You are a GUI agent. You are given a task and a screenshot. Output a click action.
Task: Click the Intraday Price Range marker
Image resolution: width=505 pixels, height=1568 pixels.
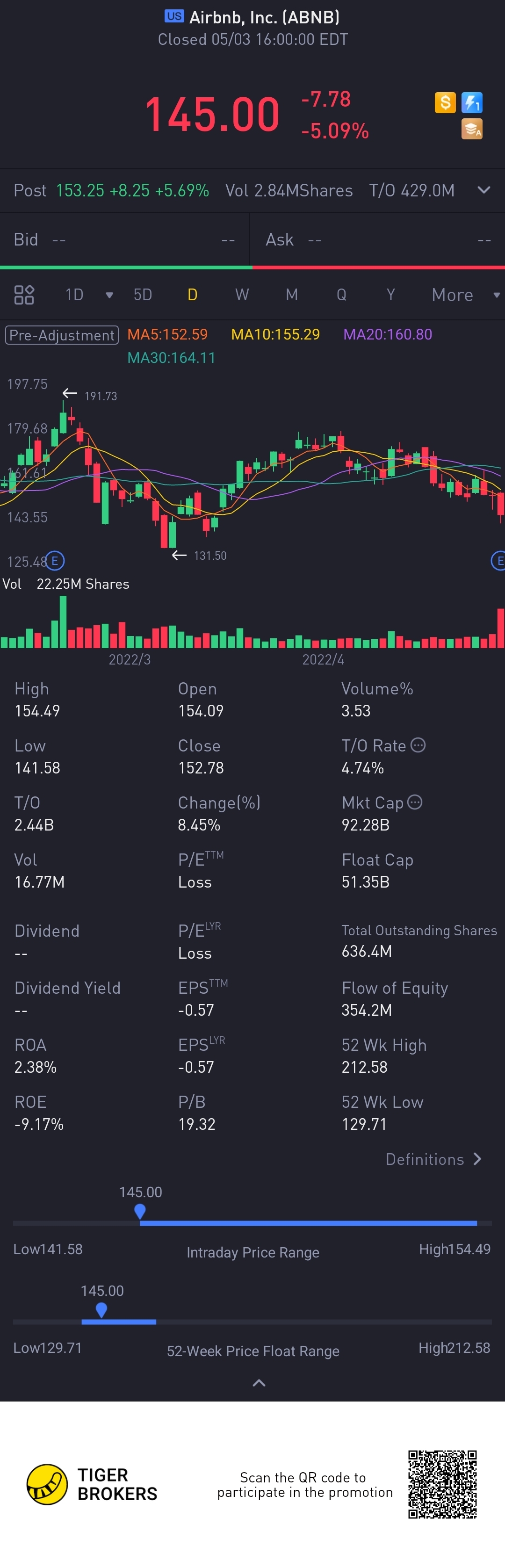click(140, 1211)
